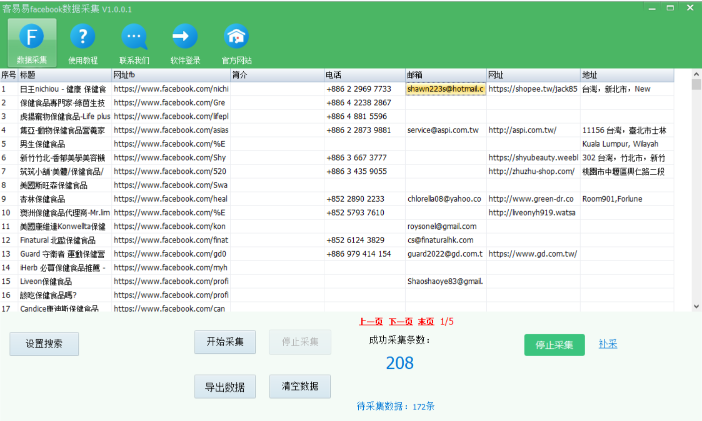This screenshot has width=702, height=421.
Task: Click the 补采 link
Action: click(x=608, y=344)
